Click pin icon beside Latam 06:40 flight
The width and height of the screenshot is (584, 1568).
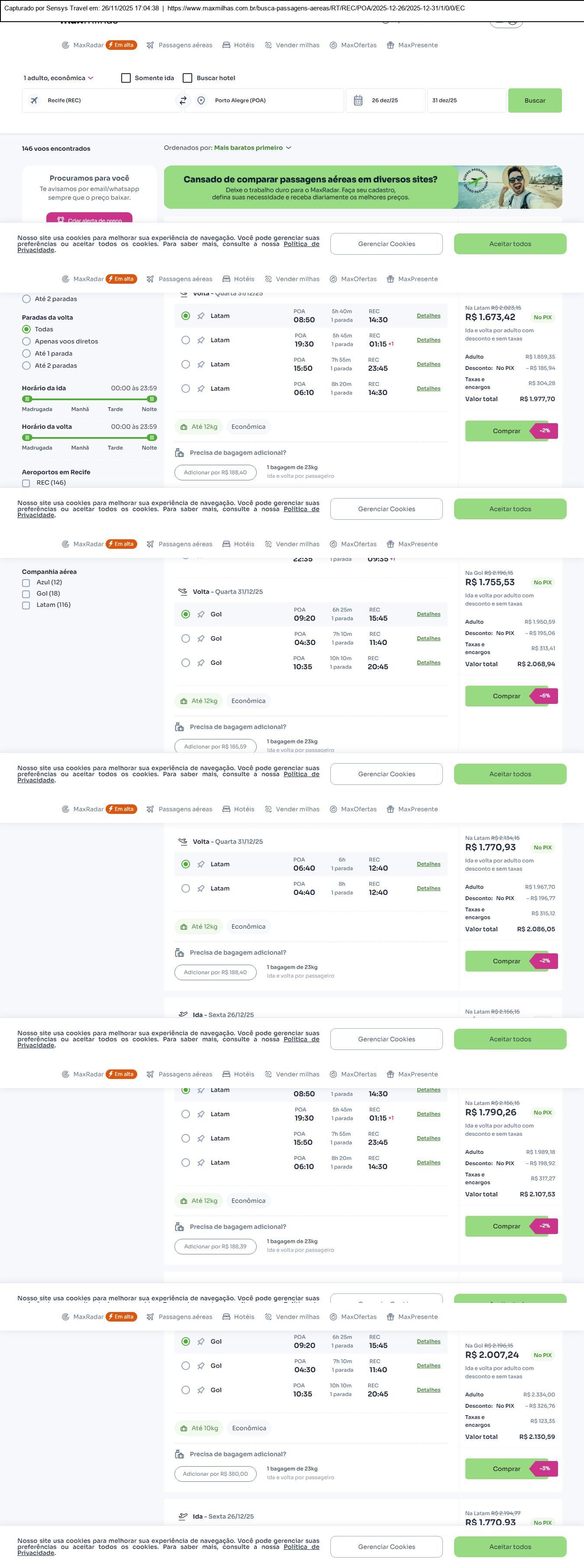201,864
